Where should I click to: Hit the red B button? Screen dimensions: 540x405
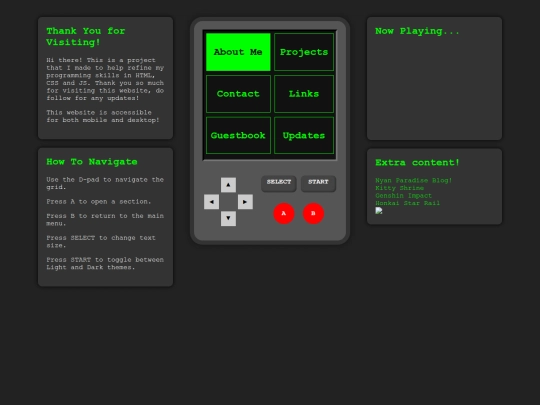[313, 214]
